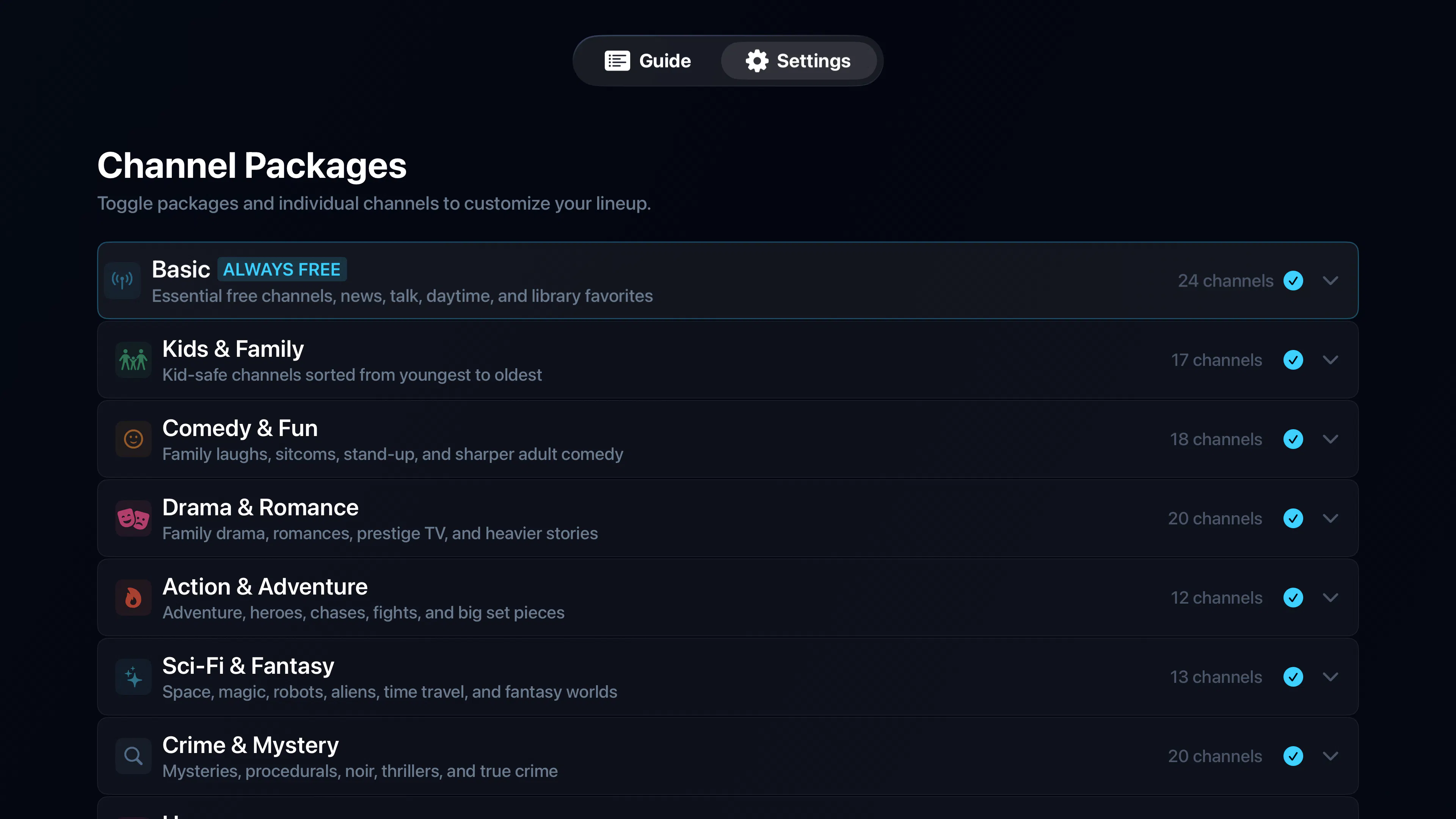Toggle the Comedy & Fun package checkmark
Image resolution: width=1456 pixels, height=819 pixels.
[1293, 439]
